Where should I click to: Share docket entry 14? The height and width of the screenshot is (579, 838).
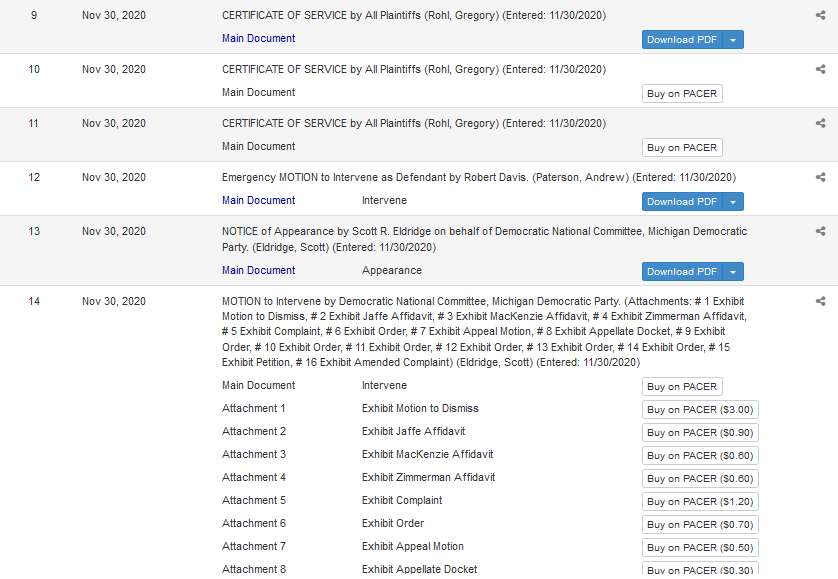click(x=820, y=302)
